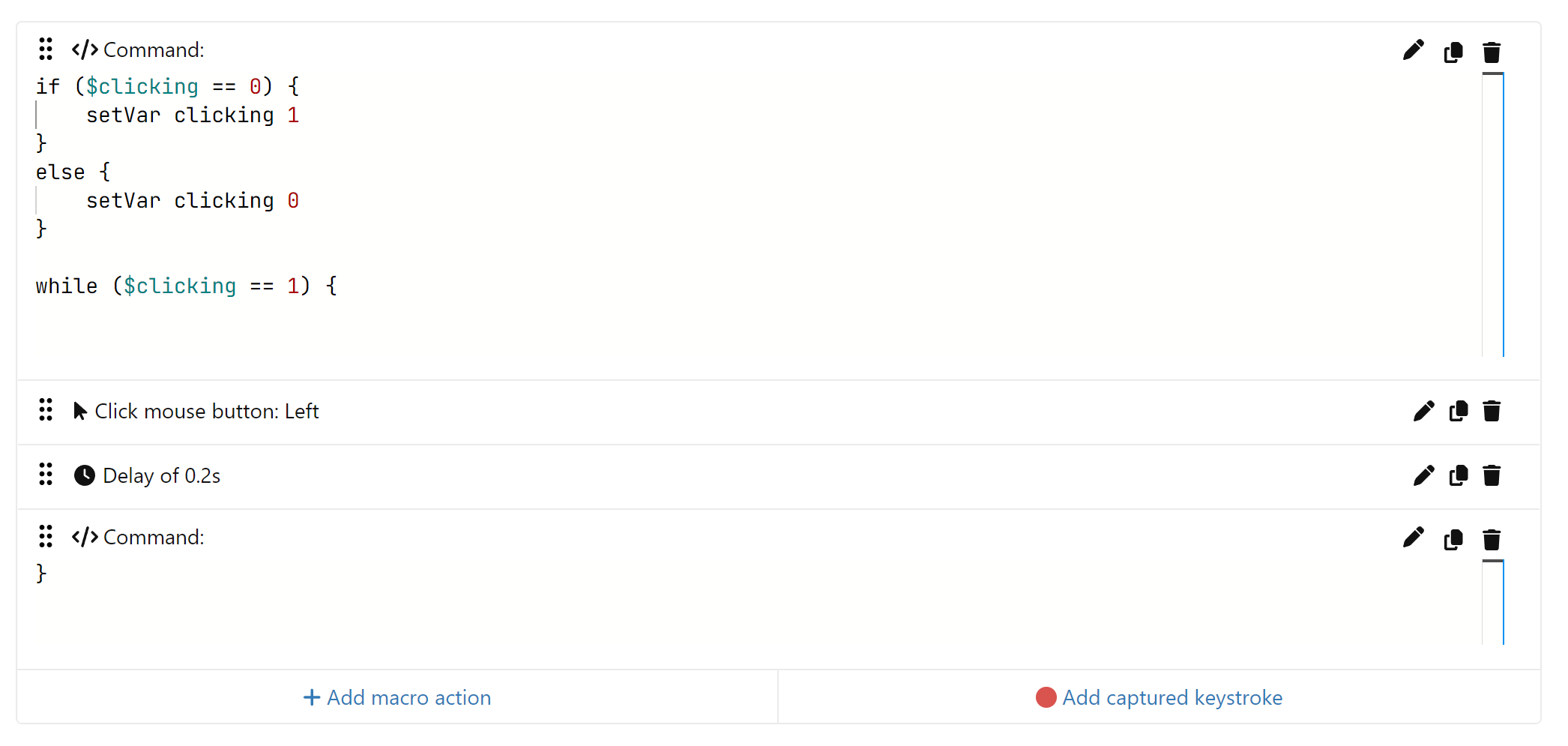This screenshot has height=746, width=1568.
Task: Delete the Delay of 0.2s action
Action: pos(1492,475)
